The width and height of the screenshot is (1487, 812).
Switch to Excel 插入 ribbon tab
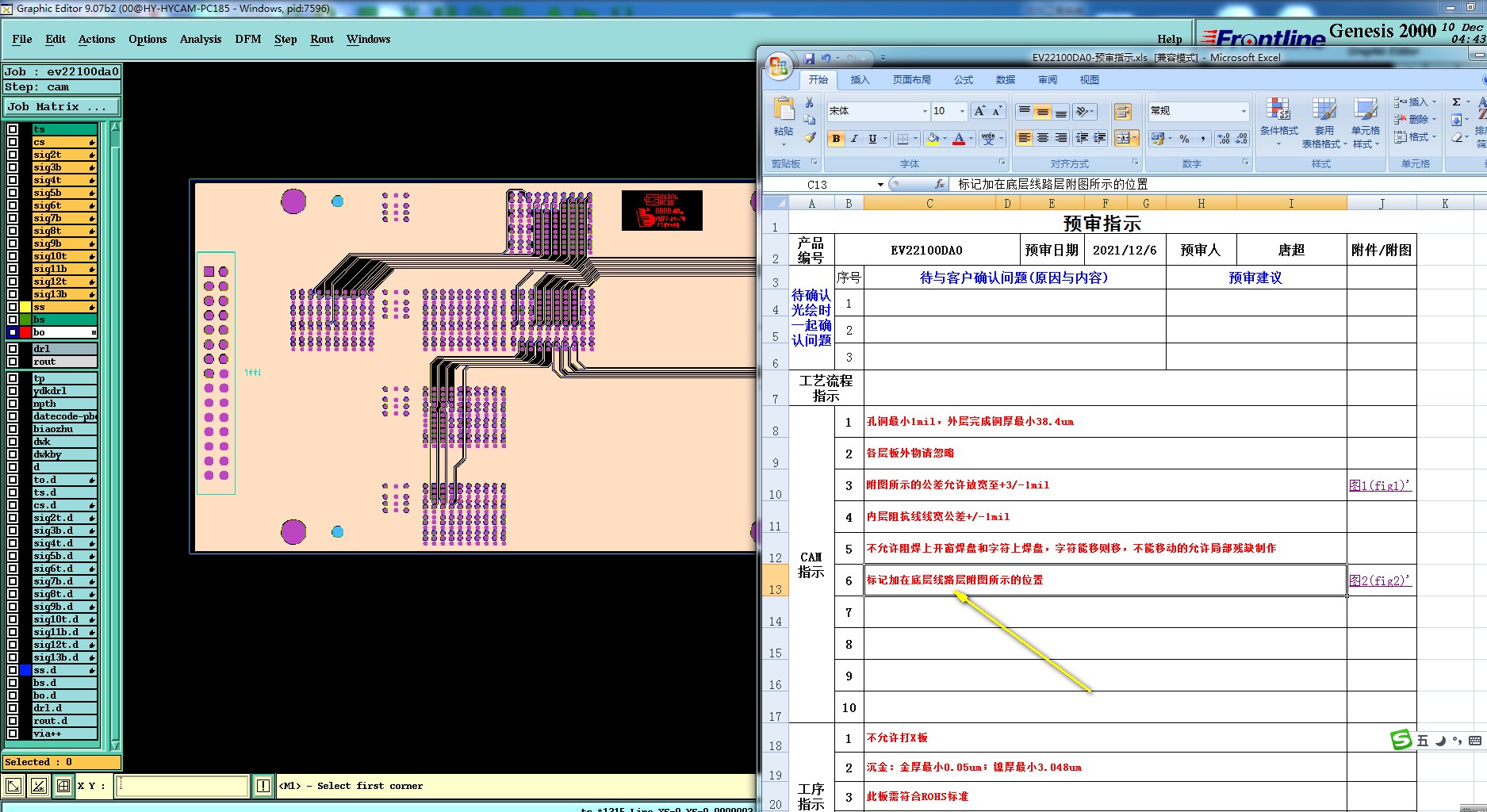[860, 80]
